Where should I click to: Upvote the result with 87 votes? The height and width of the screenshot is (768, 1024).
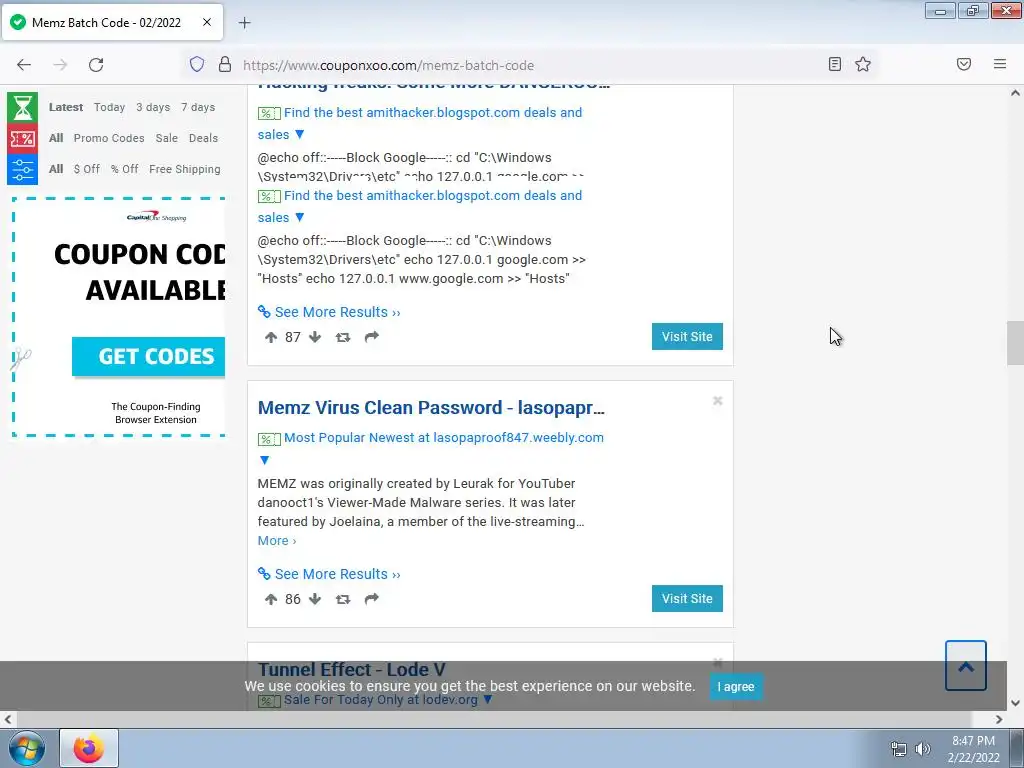(x=271, y=337)
